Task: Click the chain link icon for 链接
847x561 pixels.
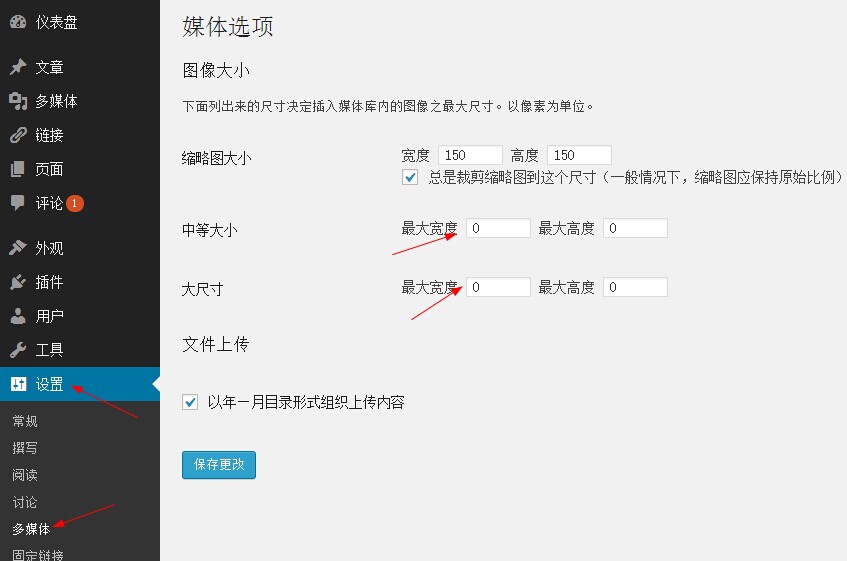Action: pyautogui.click(x=18, y=135)
